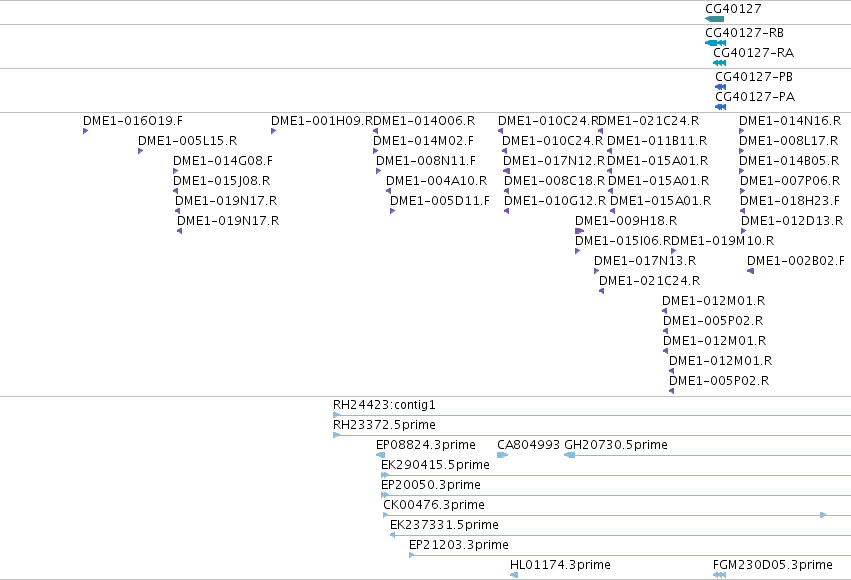851x580 pixels.
Task: Select the arrow marker below DME1-015J08.R
Action: click(x=175, y=191)
